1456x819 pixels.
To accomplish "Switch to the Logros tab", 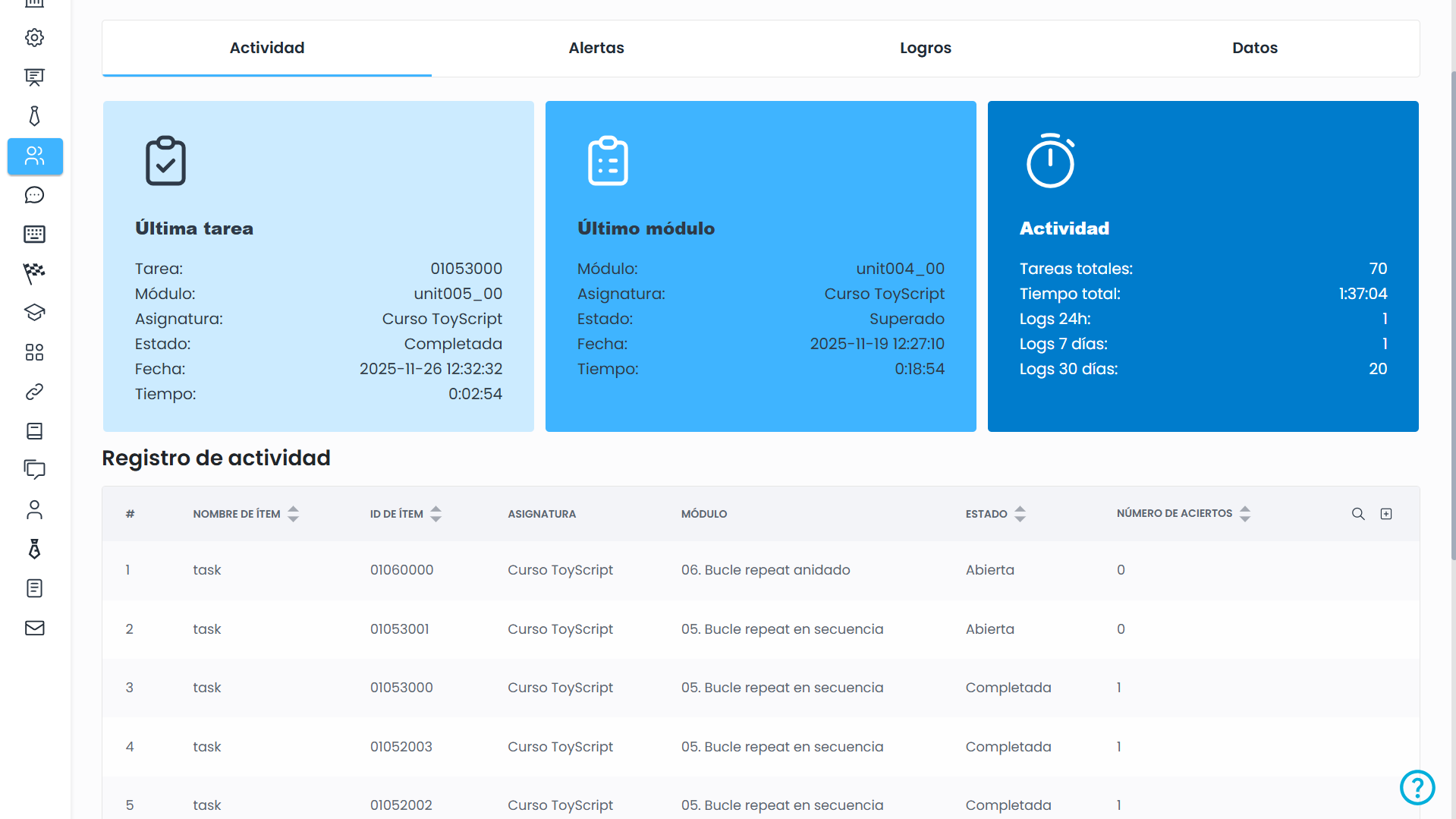I will (925, 48).
